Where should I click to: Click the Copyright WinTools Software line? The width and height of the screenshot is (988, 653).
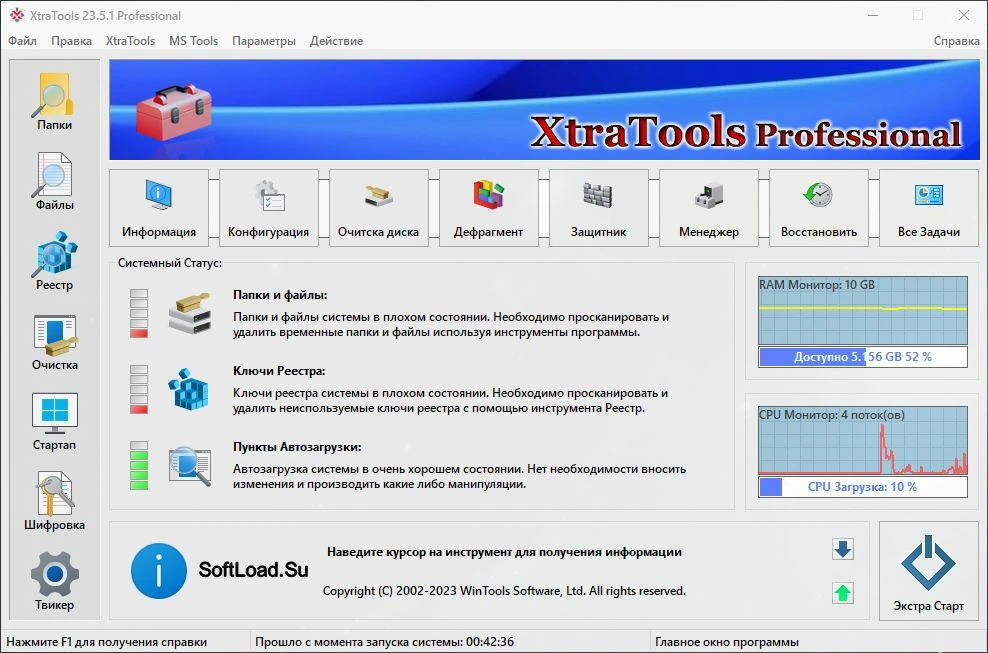coord(504,591)
